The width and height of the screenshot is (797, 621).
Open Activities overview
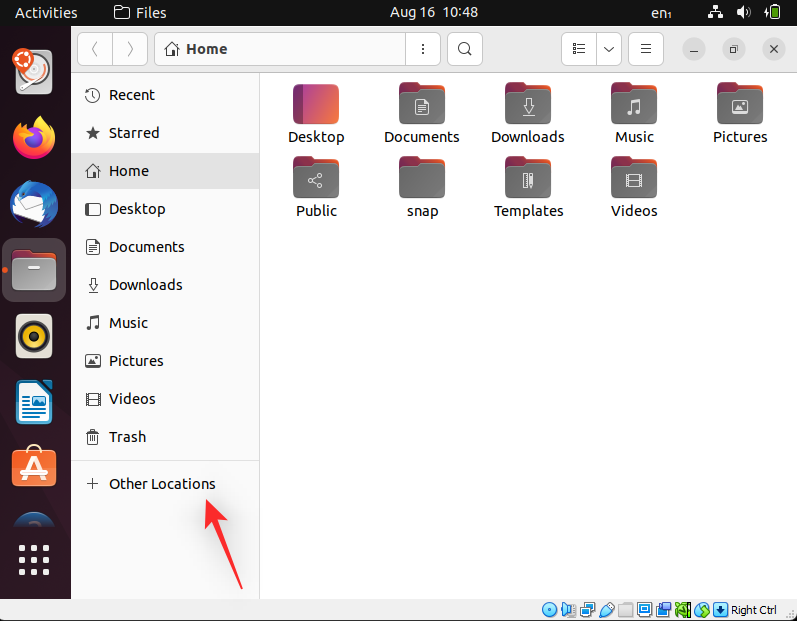point(46,13)
